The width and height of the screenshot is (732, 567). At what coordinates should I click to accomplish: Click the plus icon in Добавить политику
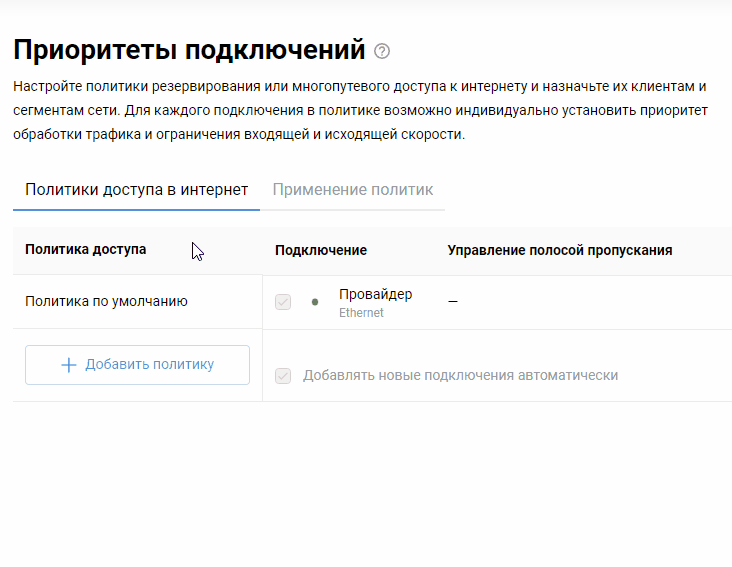69,365
